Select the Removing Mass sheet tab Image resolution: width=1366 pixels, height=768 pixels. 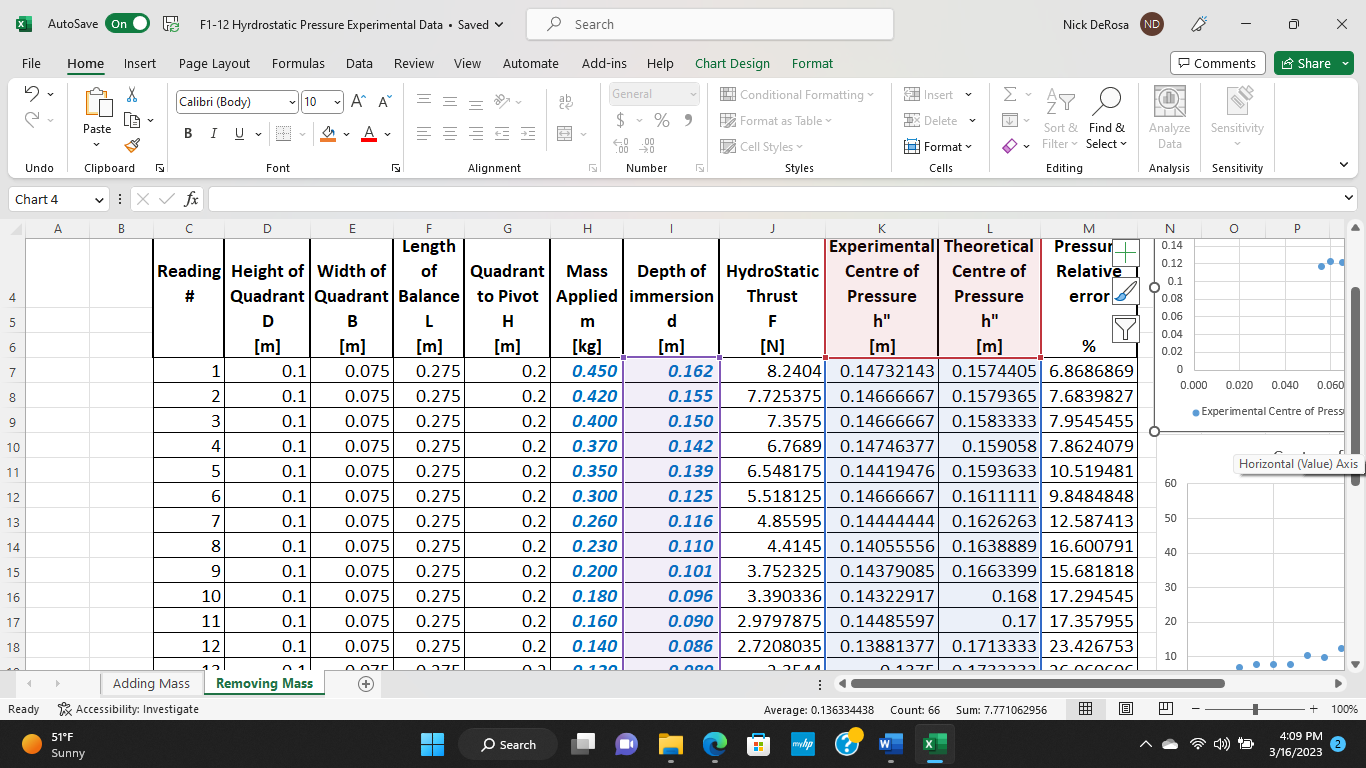tap(264, 683)
